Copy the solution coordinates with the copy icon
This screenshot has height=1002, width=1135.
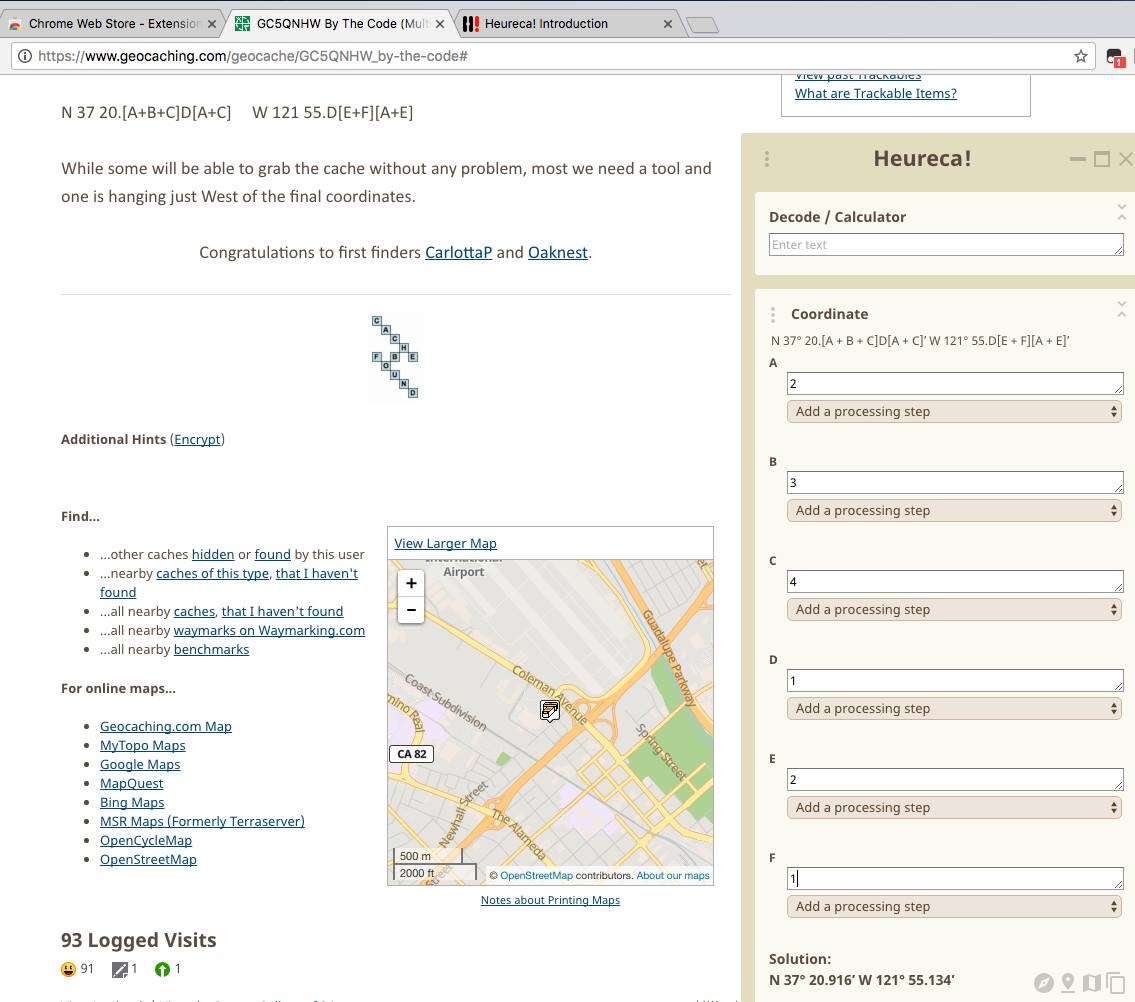1115,982
